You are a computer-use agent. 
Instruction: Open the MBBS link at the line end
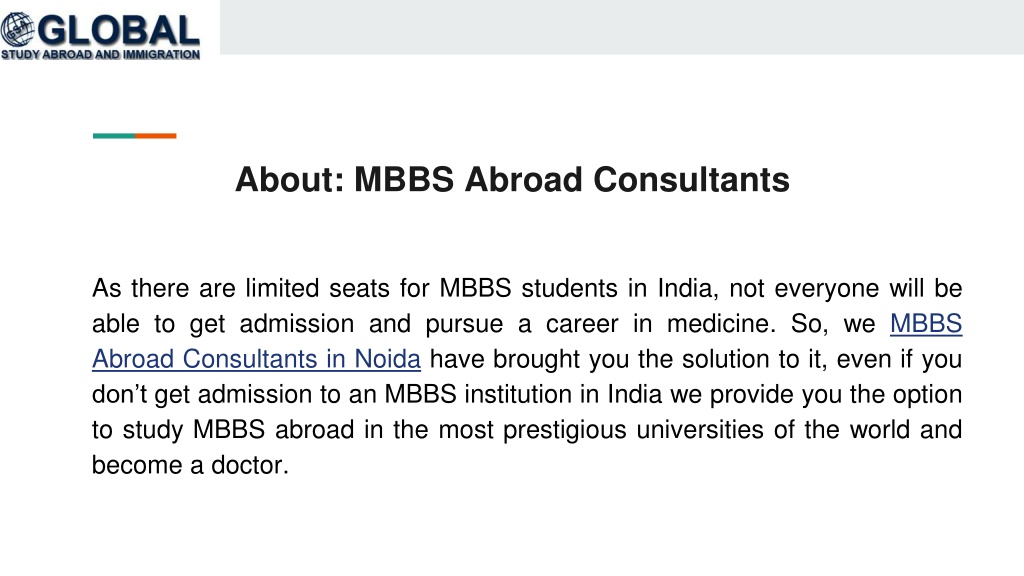coord(925,324)
